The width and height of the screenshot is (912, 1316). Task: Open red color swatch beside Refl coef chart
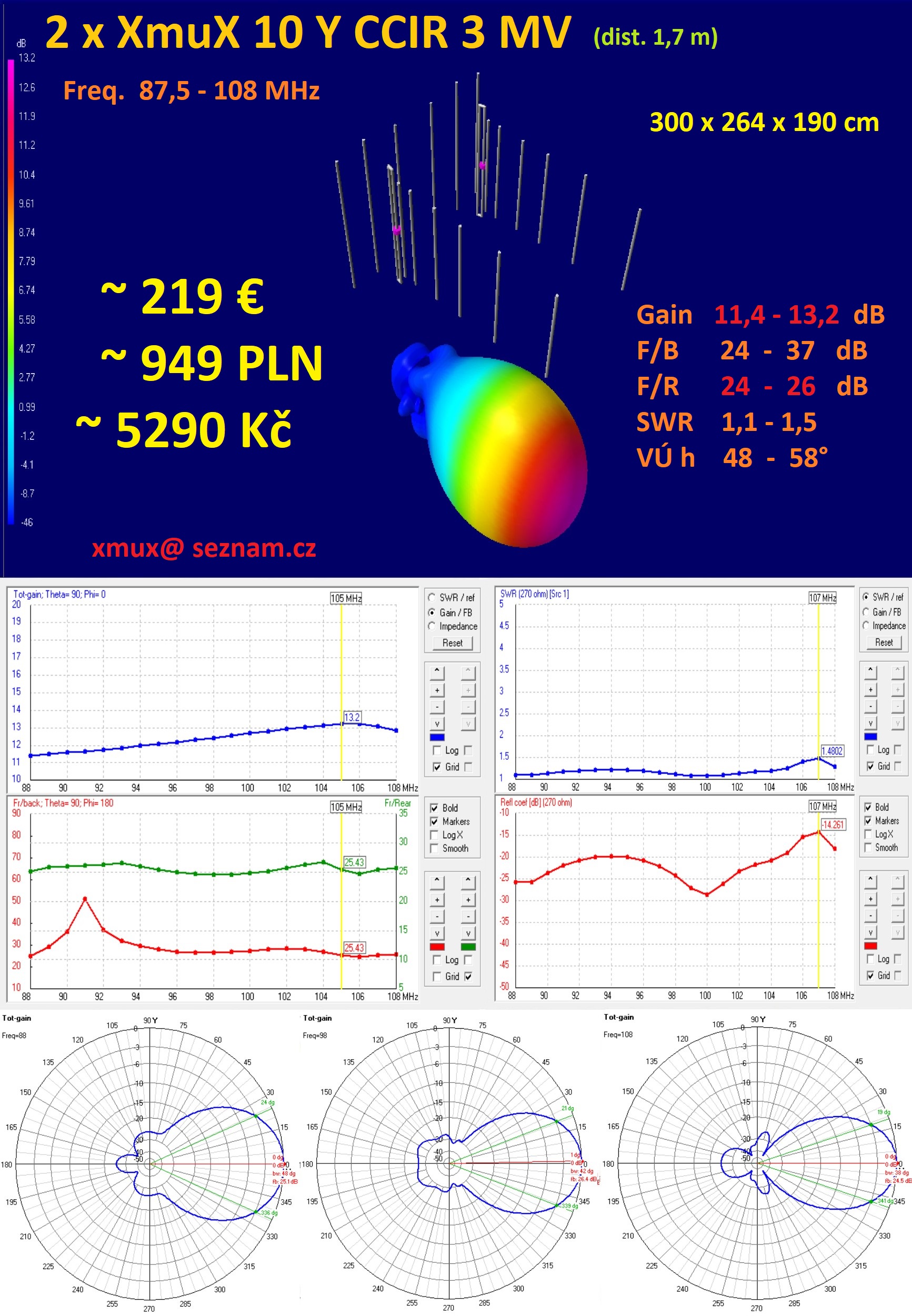tap(870, 946)
